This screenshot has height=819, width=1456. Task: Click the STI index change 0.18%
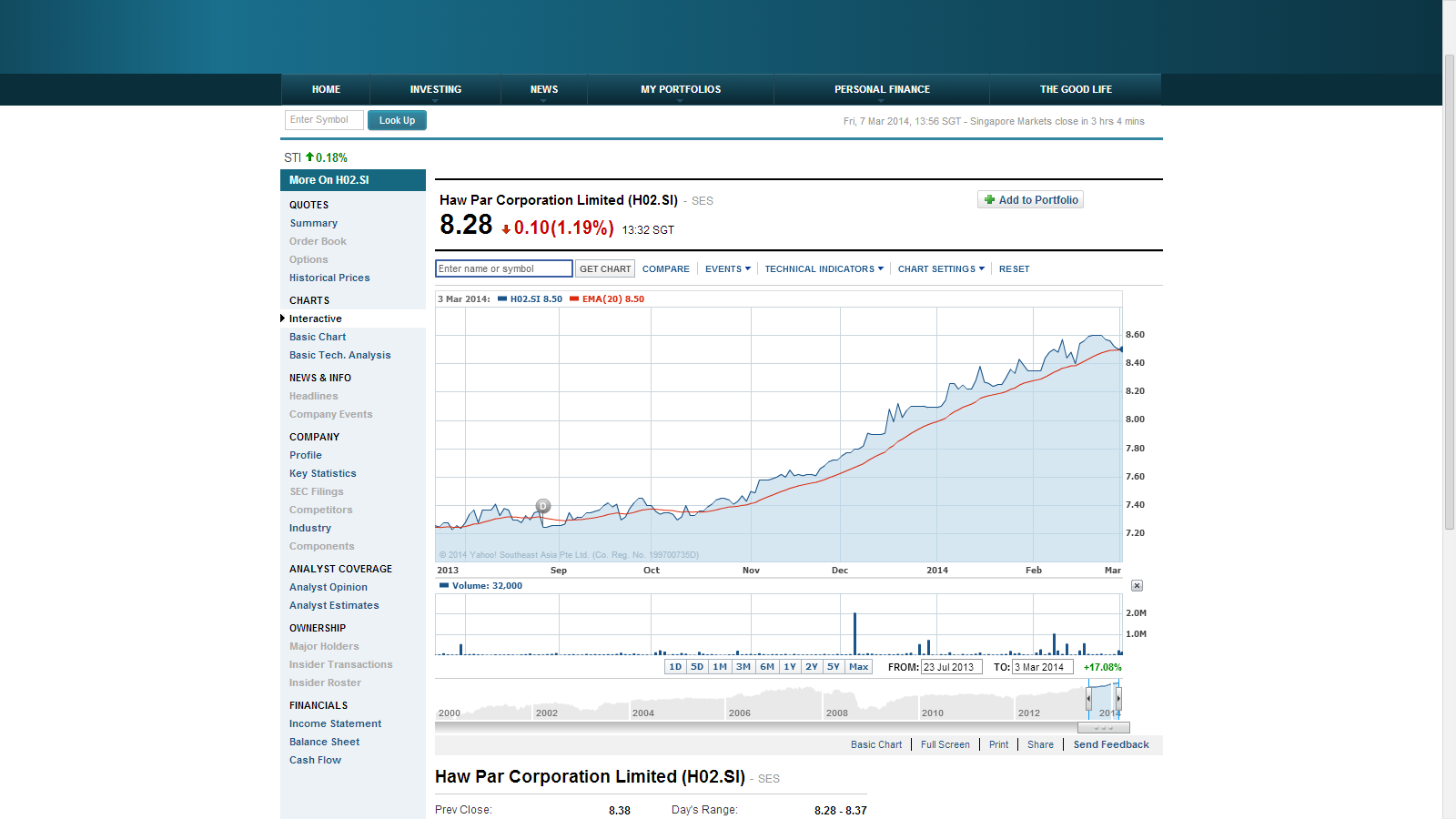[x=331, y=157]
